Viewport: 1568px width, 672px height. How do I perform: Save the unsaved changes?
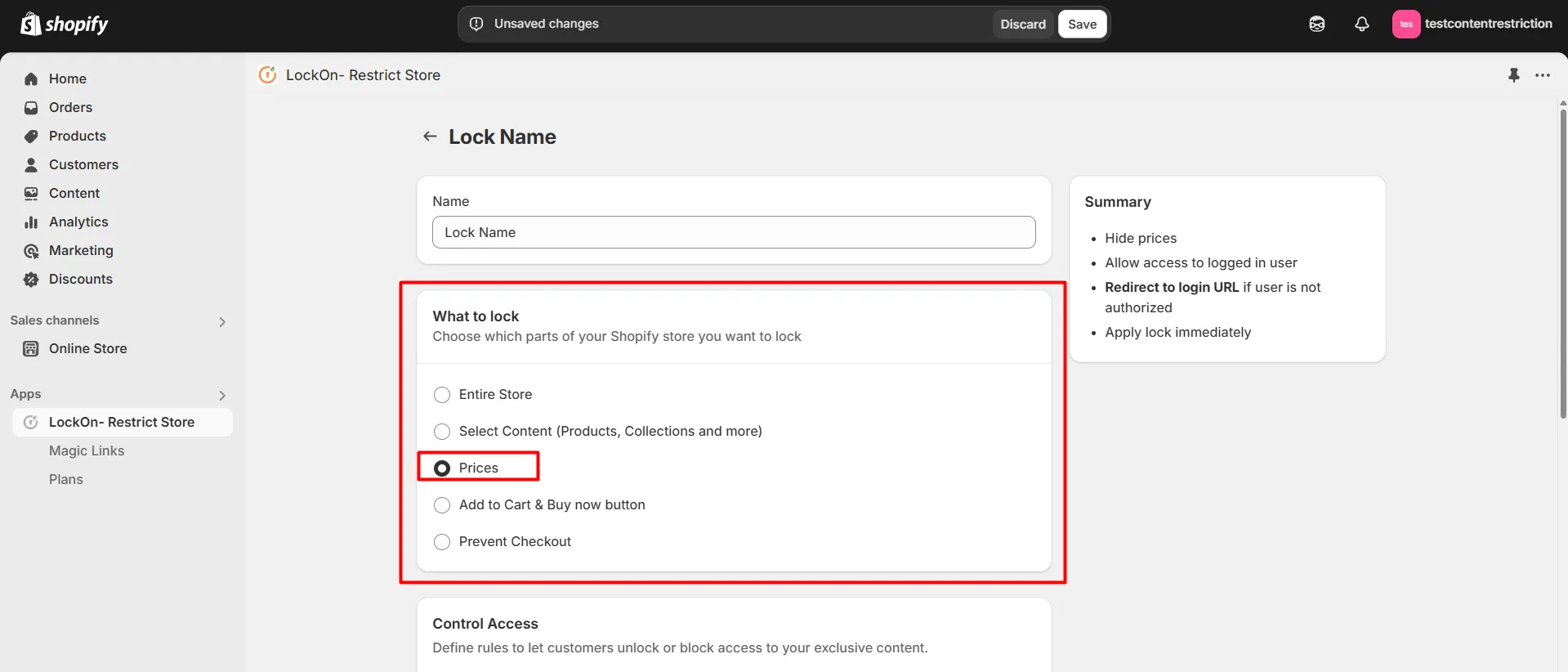[1082, 24]
